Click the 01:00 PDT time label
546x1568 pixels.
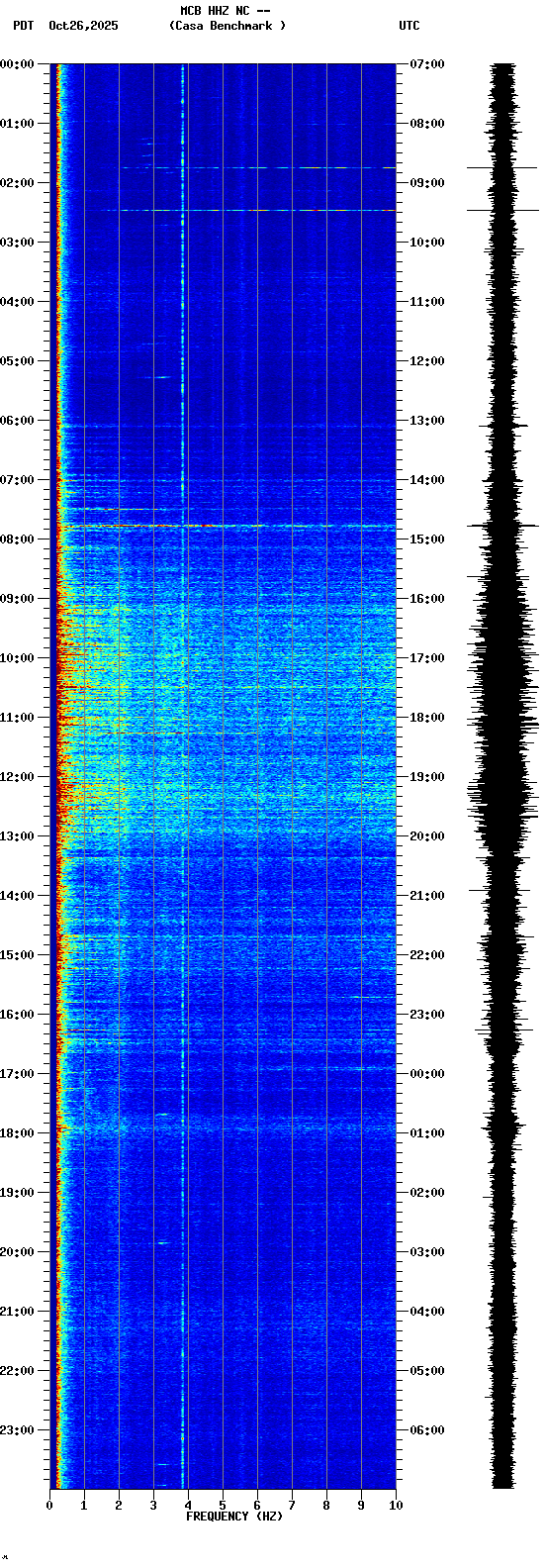[17, 124]
